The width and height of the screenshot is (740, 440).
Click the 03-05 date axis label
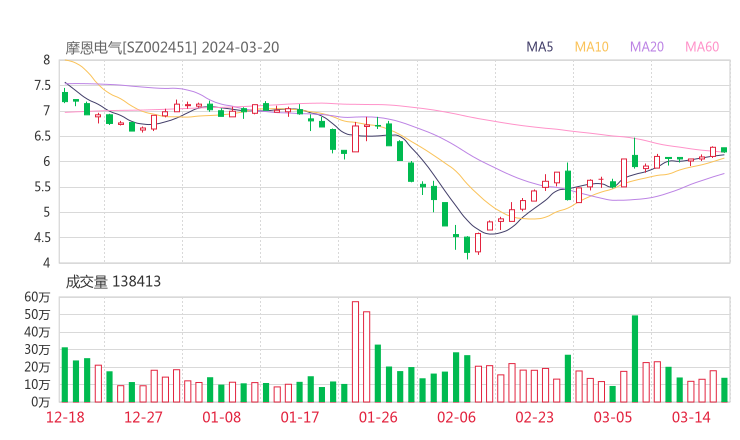click(613, 417)
